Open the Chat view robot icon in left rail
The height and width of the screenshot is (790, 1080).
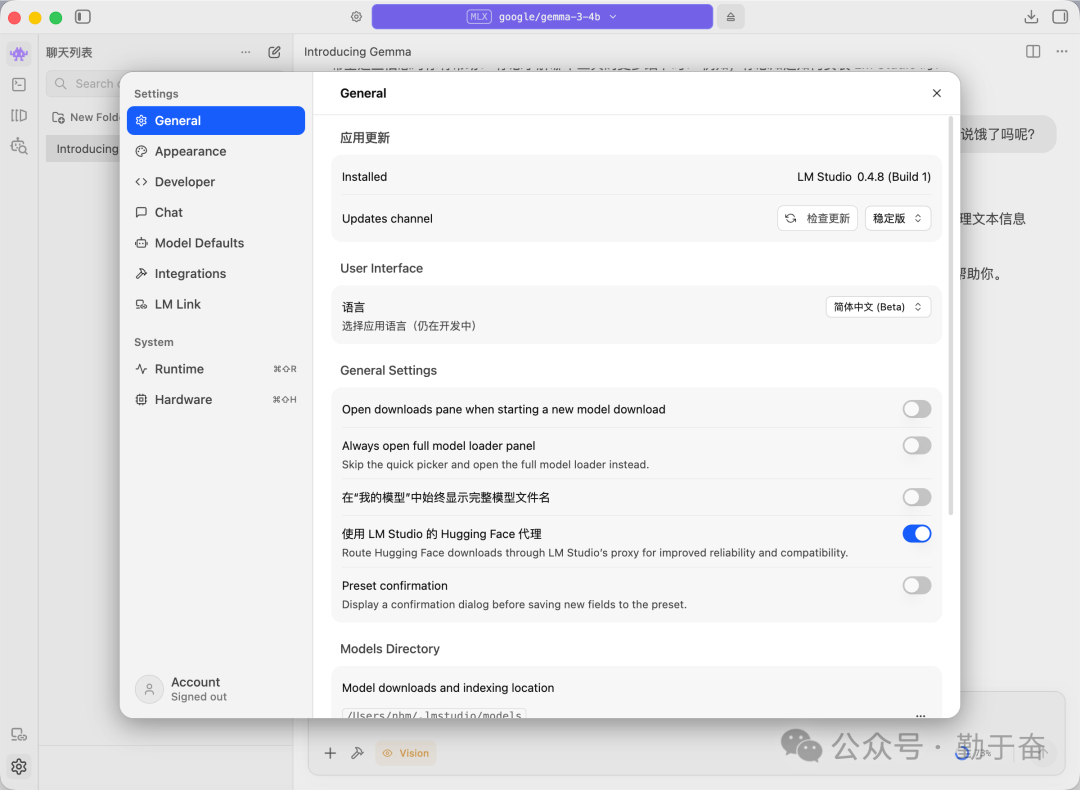[19, 53]
